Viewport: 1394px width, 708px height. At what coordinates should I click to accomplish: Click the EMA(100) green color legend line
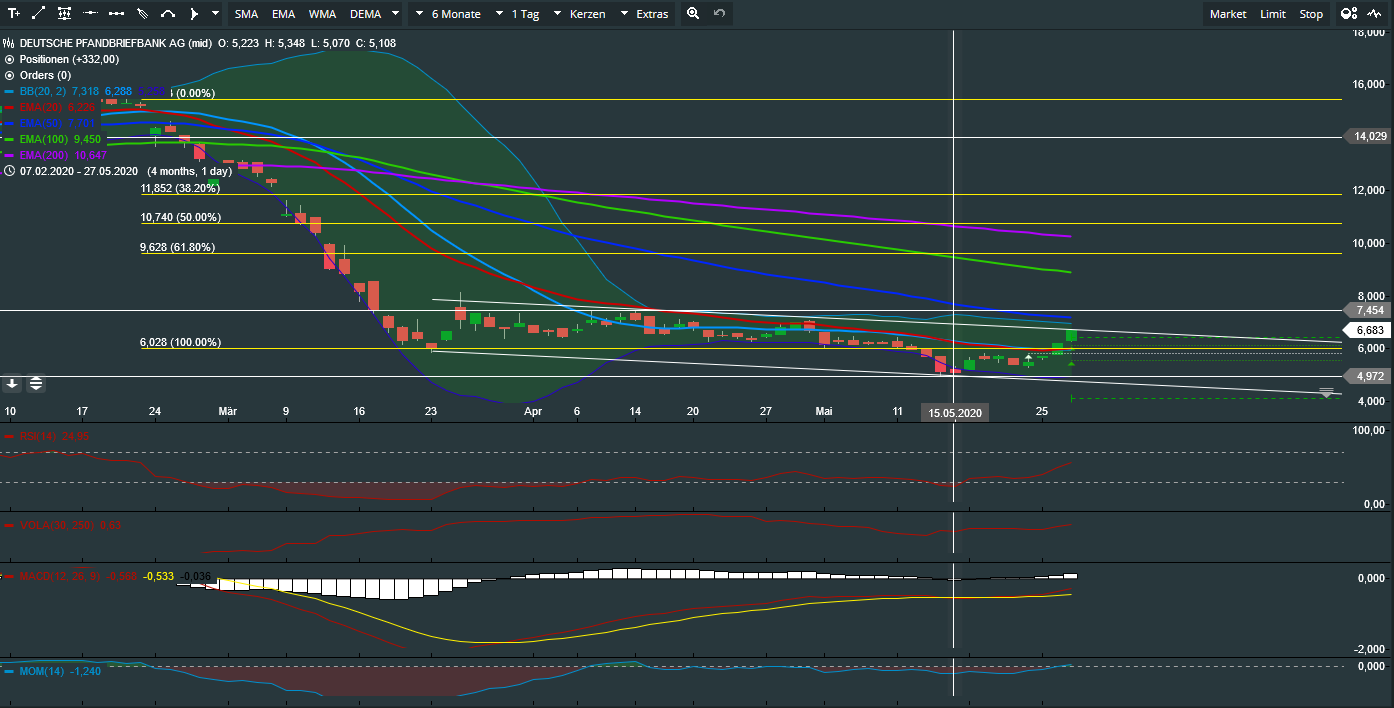pos(11,139)
